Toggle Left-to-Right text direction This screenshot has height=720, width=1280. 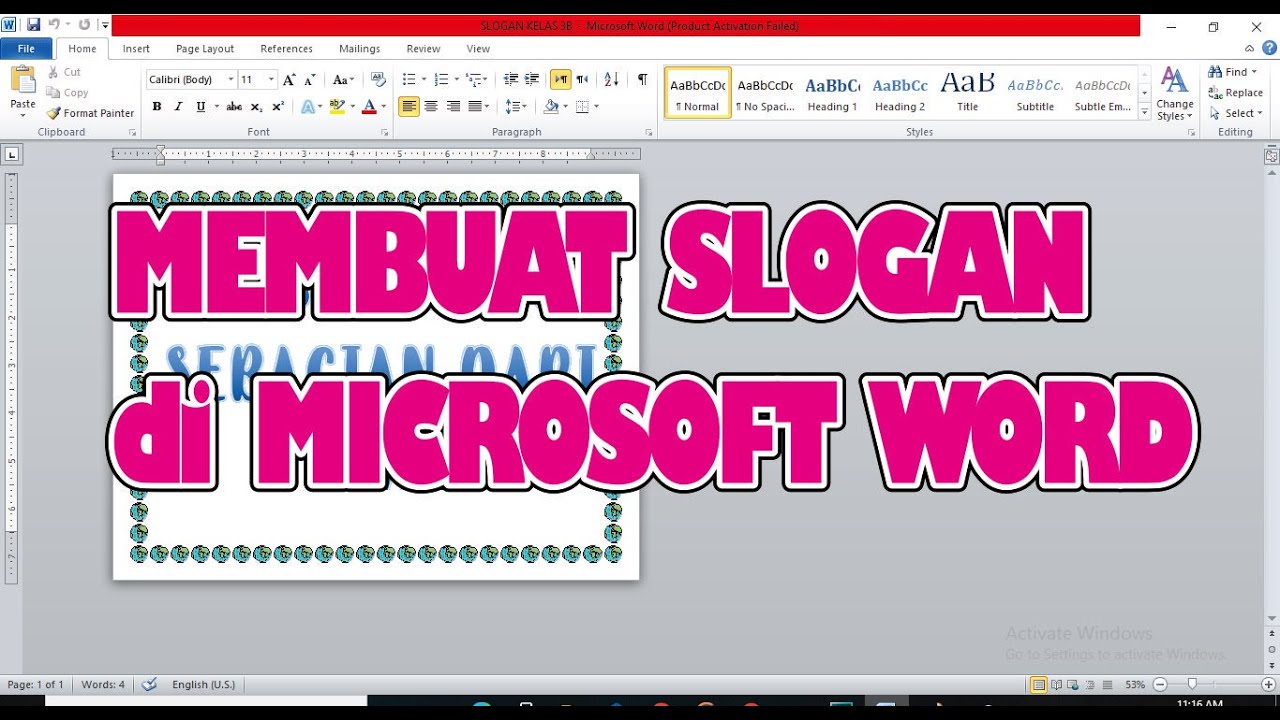coord(561,80)
